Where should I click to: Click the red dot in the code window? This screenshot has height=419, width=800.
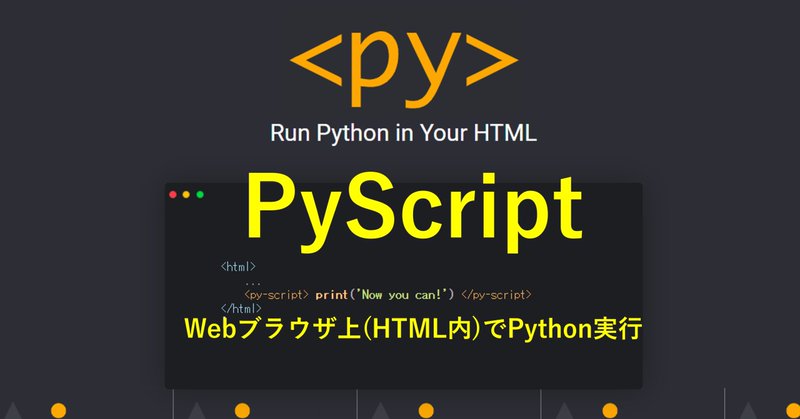173,194
